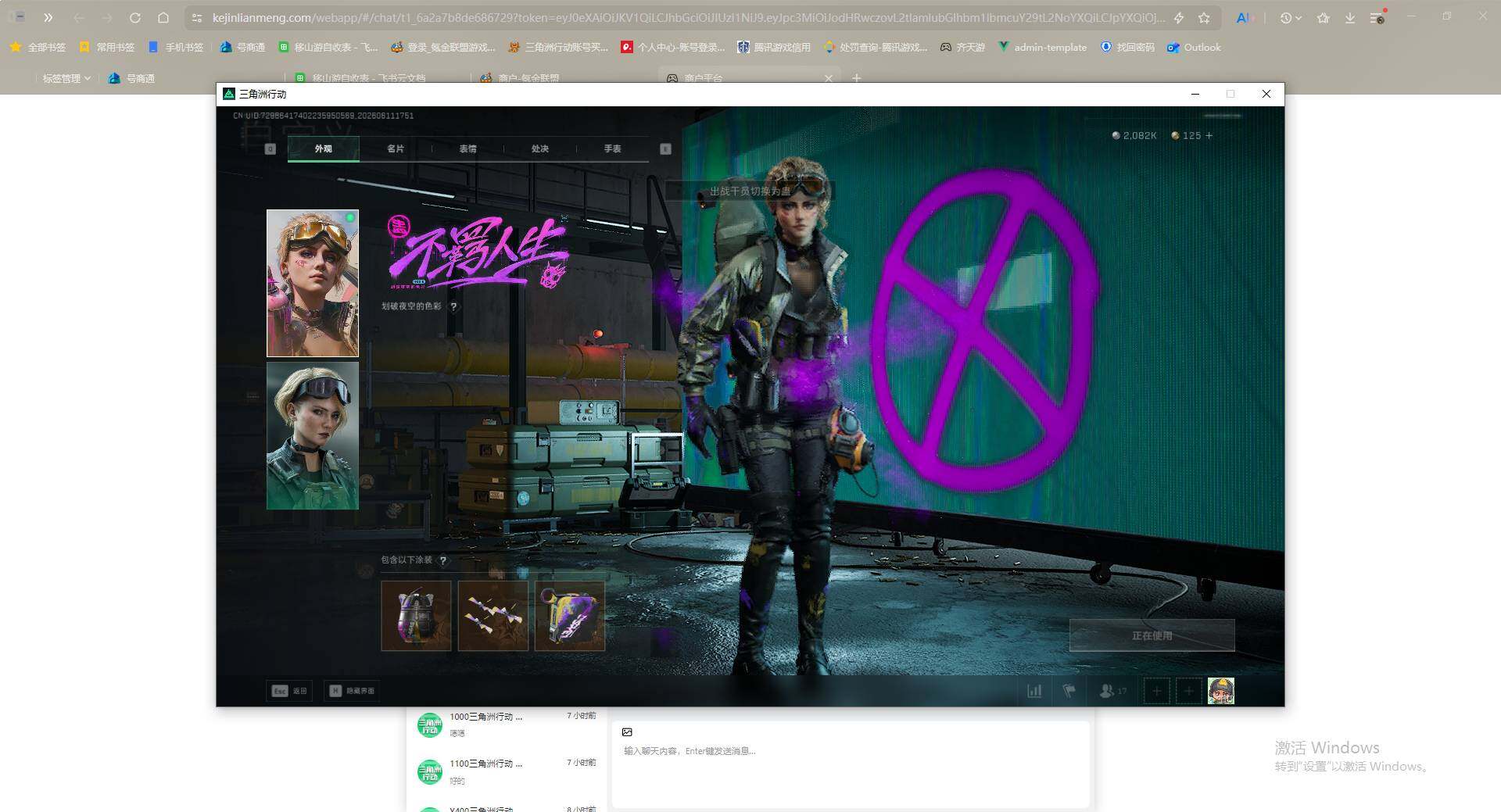
Task: Expand the history clock dropdown
Action: [x=1290, y=17]
